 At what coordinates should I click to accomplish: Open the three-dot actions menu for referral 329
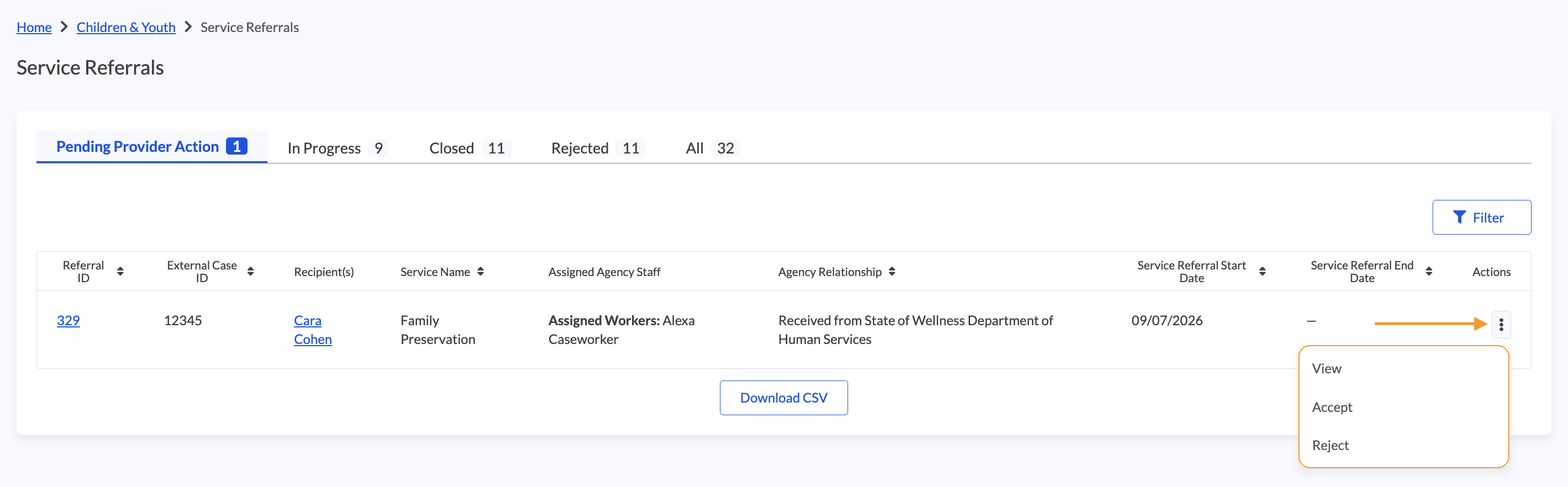point(1501,325)
